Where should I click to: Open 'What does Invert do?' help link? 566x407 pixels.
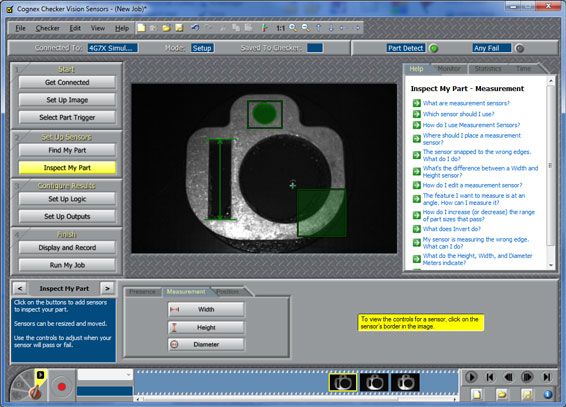click(x=452, y=229)
